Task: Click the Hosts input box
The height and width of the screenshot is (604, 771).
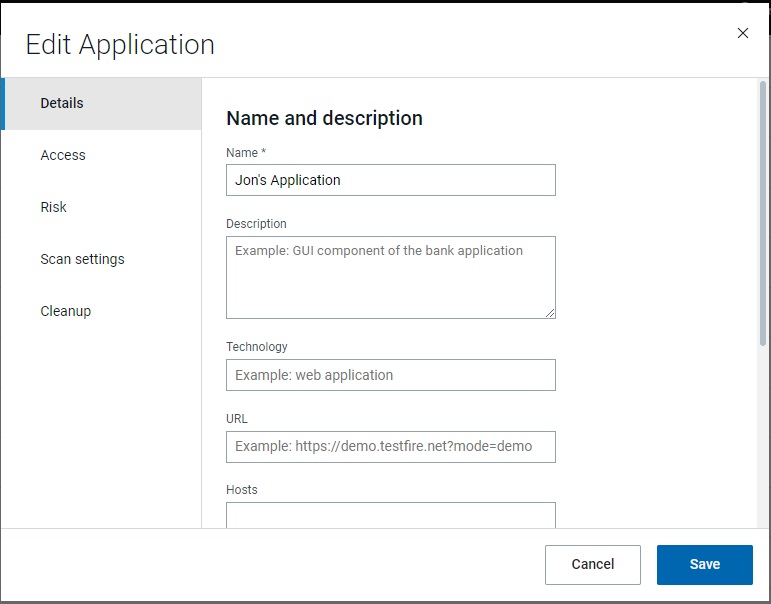Action: click(x=390, y=515)
